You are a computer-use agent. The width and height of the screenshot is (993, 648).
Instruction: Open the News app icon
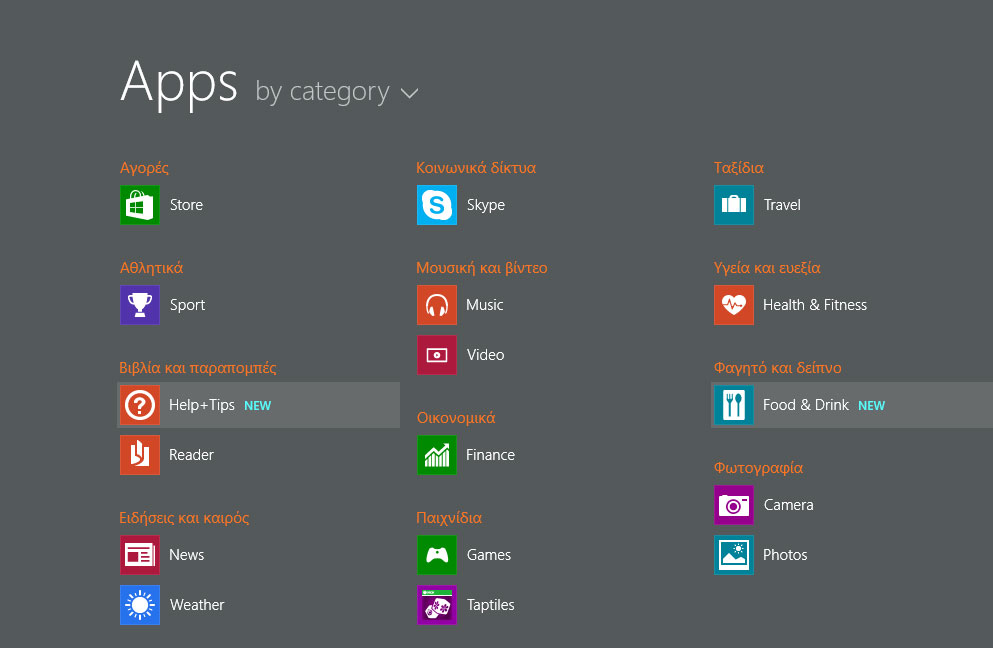[140, 555]
